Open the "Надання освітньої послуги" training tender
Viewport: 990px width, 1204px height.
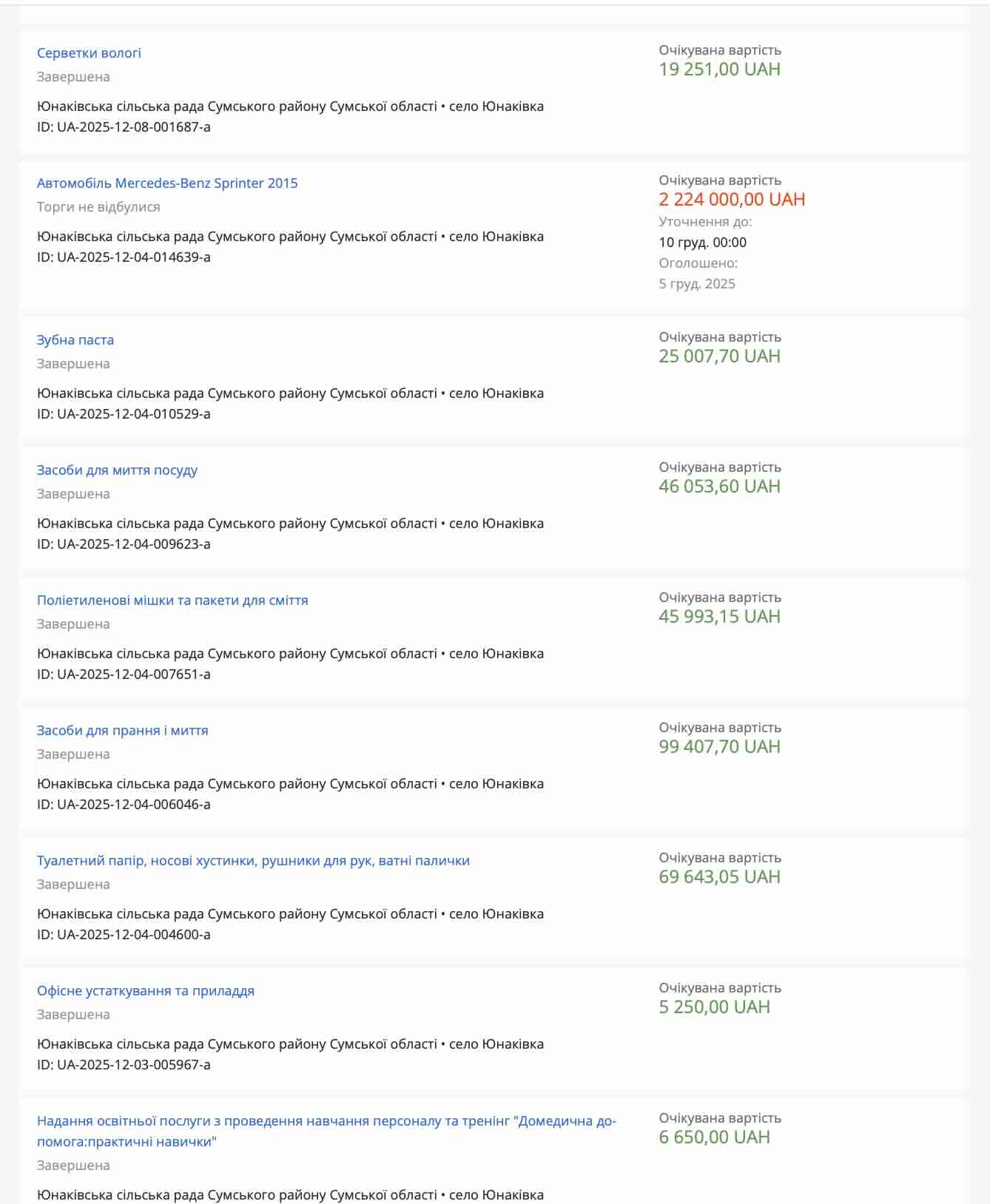click(326, 1121)
